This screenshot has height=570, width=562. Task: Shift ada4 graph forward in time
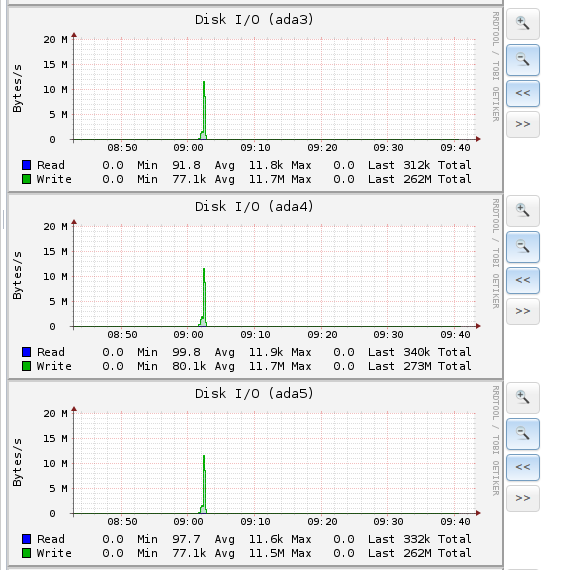pyautogui.click(x=523, y=311)
